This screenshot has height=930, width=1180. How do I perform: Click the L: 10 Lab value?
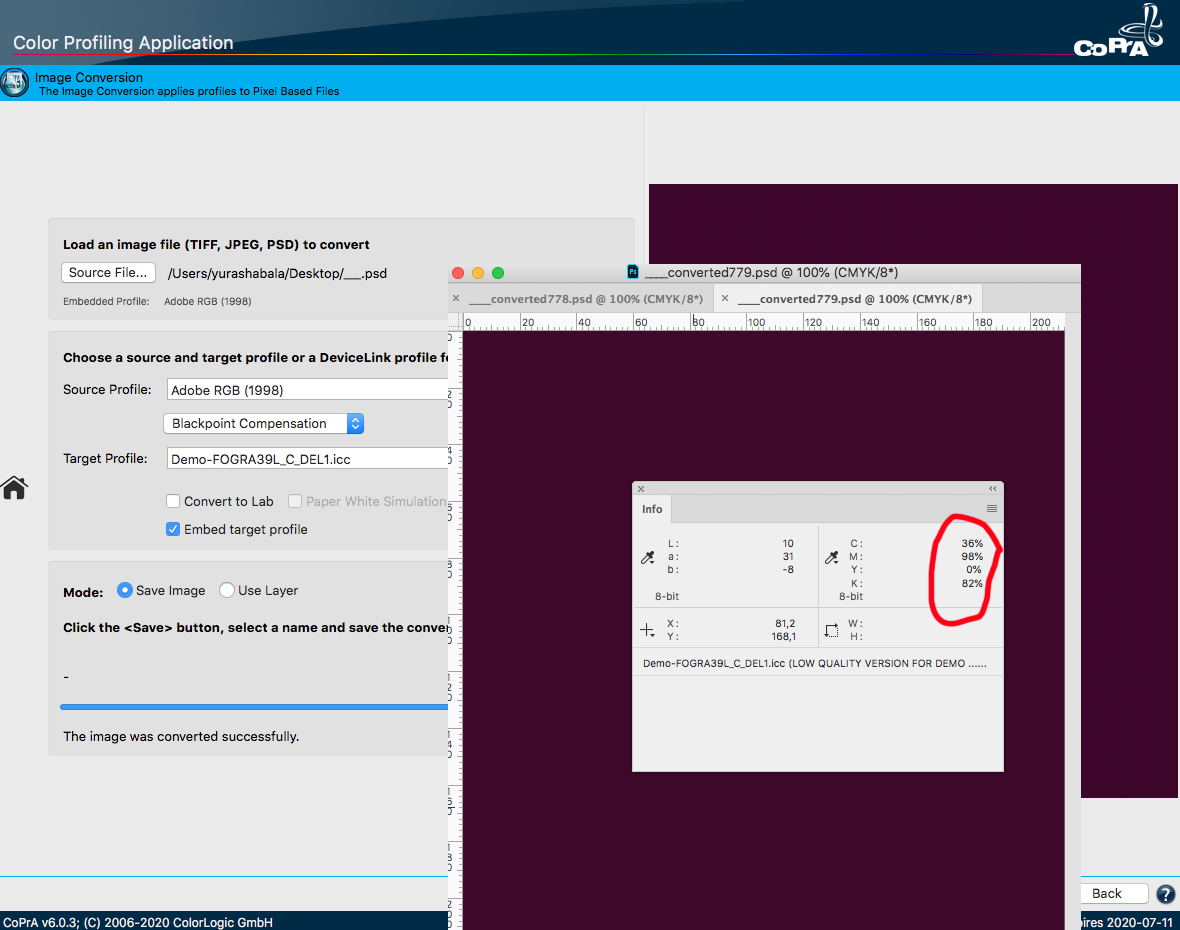[x=787, y=543]
